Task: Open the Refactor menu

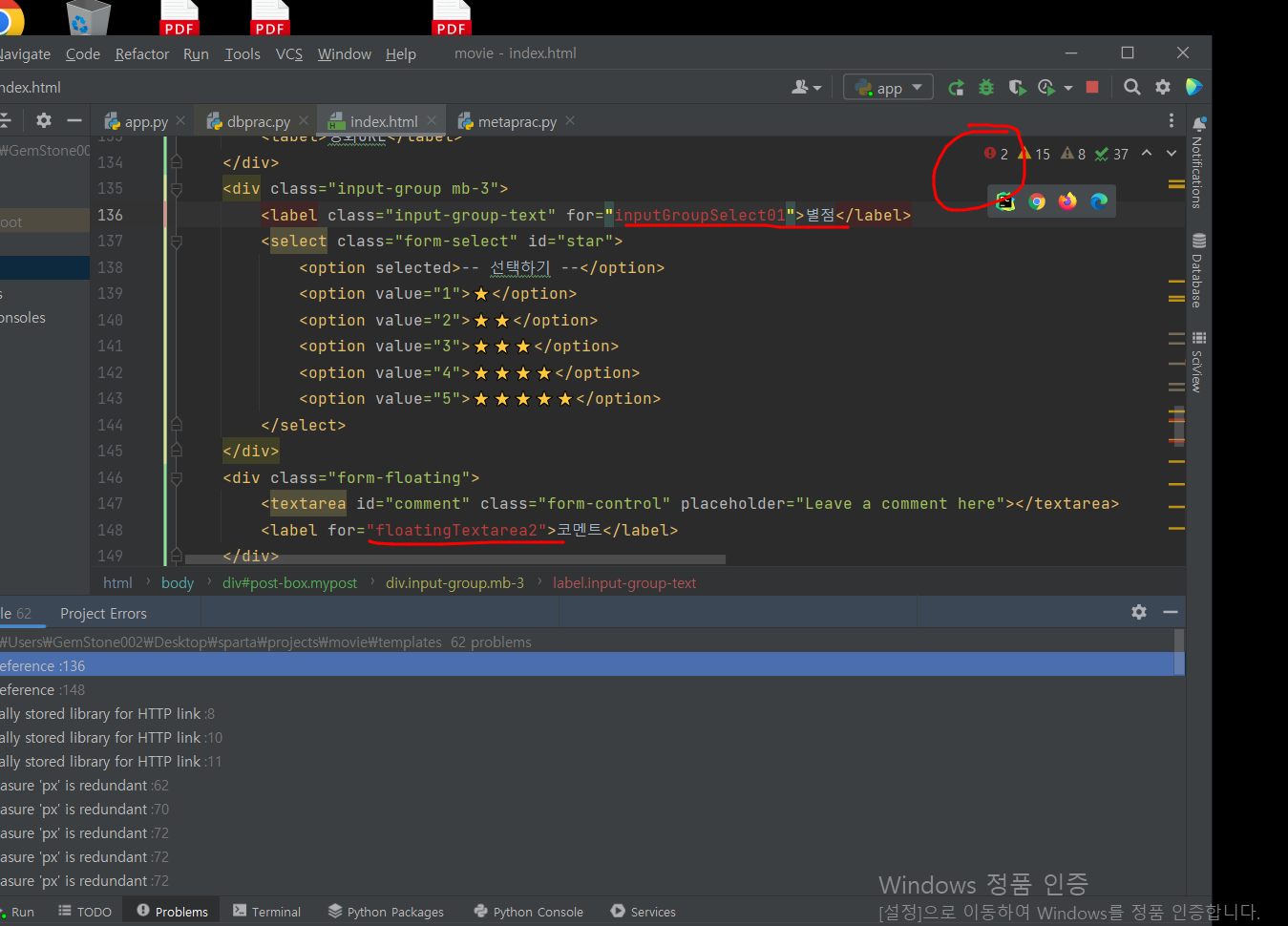Action: pyautogui.click(x=142, y=54)
